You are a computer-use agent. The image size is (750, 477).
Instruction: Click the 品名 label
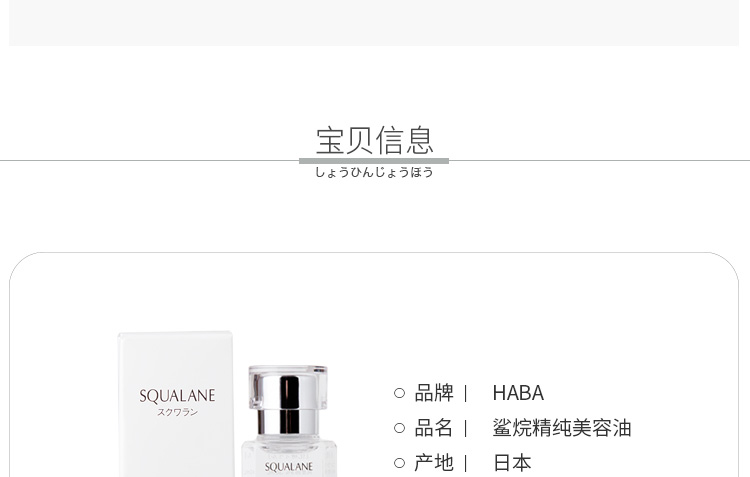click(434, 428)
